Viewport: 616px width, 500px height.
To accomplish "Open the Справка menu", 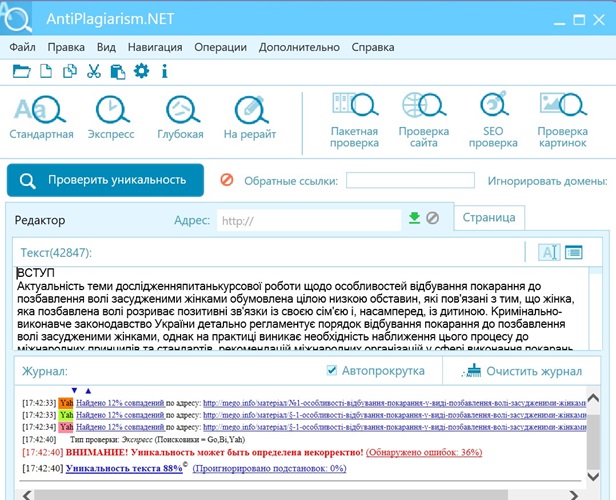I will tap(373, 47).
